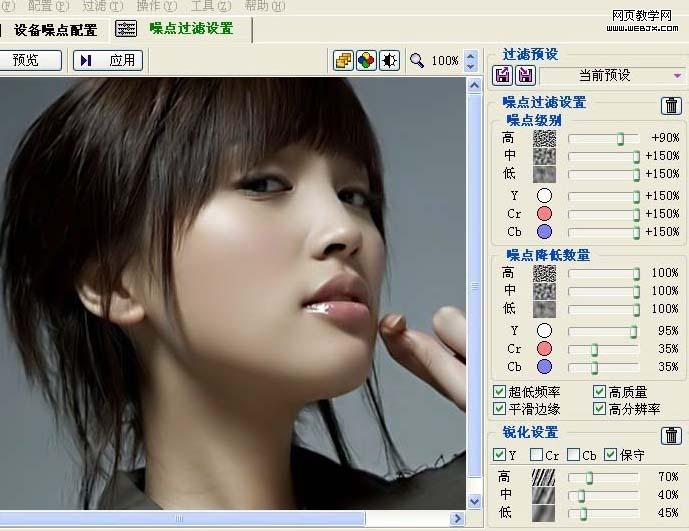Click sharpening 中 frequency texture icon
This screenshot has height=531, width=689.
click(x=544, y=495)
